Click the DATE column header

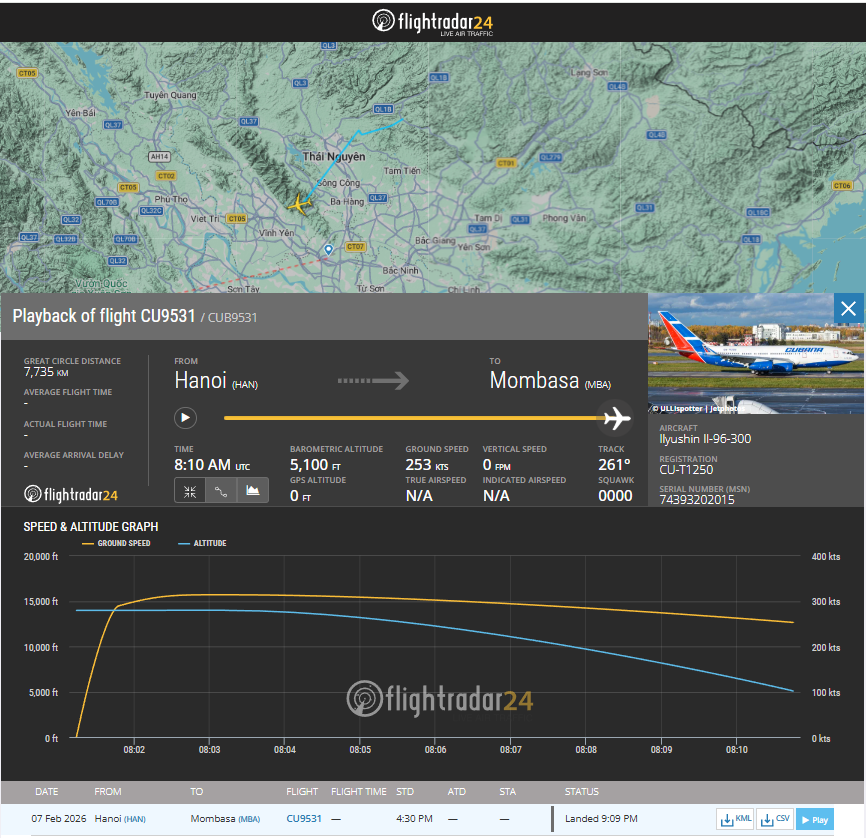click(x=46, y=792)
